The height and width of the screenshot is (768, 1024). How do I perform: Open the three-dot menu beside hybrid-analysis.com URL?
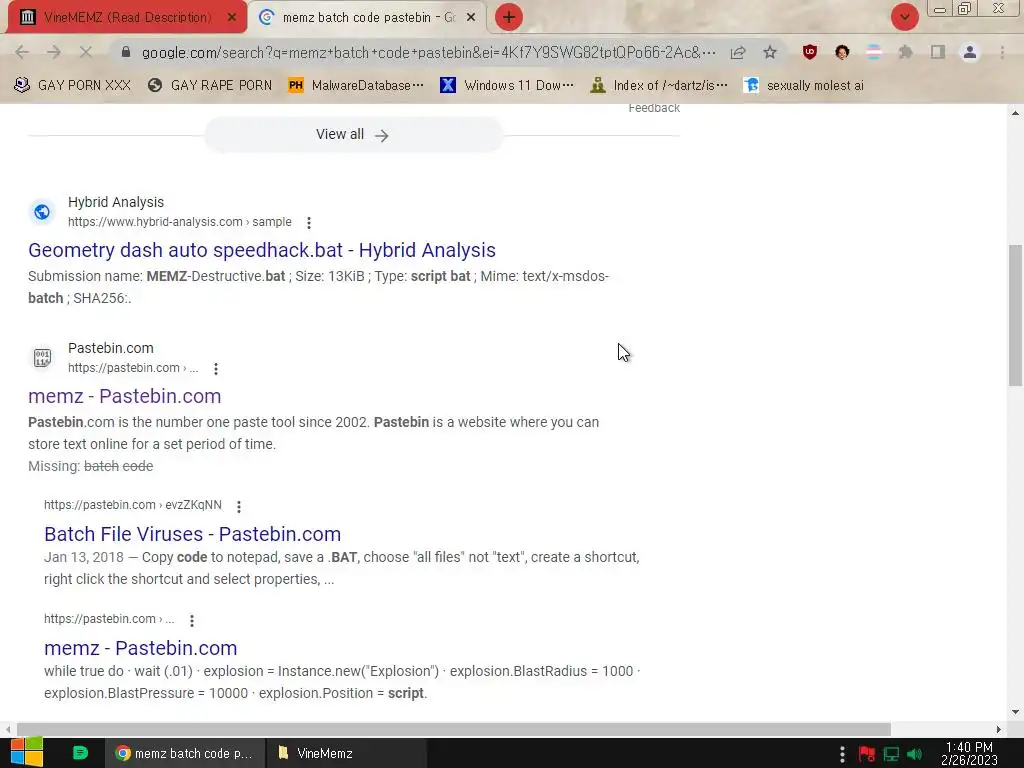[x=309, y=223]
